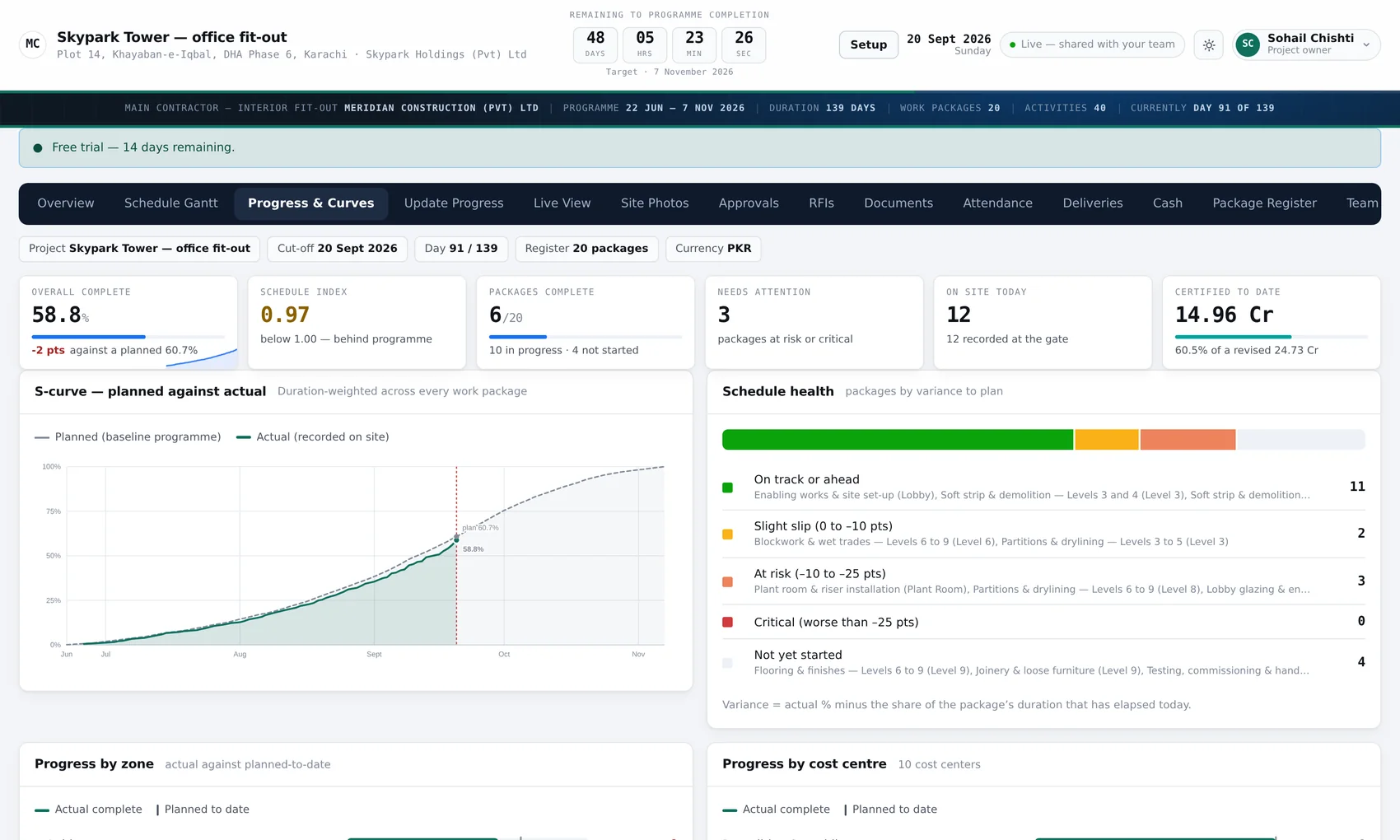
Task: Click the yellow segment of schedule health bar
Action: tap(1107, 440)
